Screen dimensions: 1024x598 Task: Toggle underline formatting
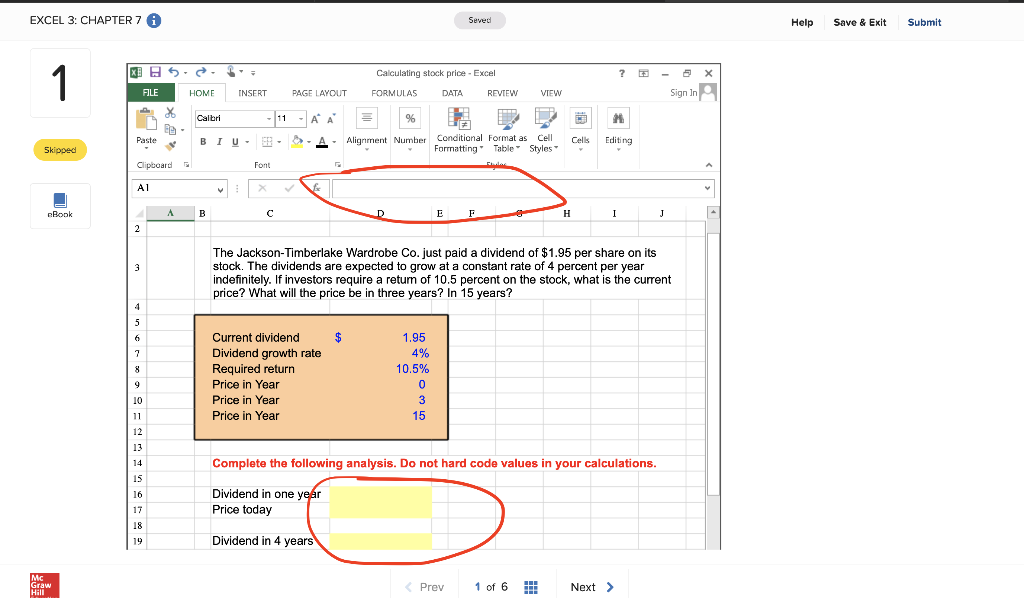click(x=233, y=141)
